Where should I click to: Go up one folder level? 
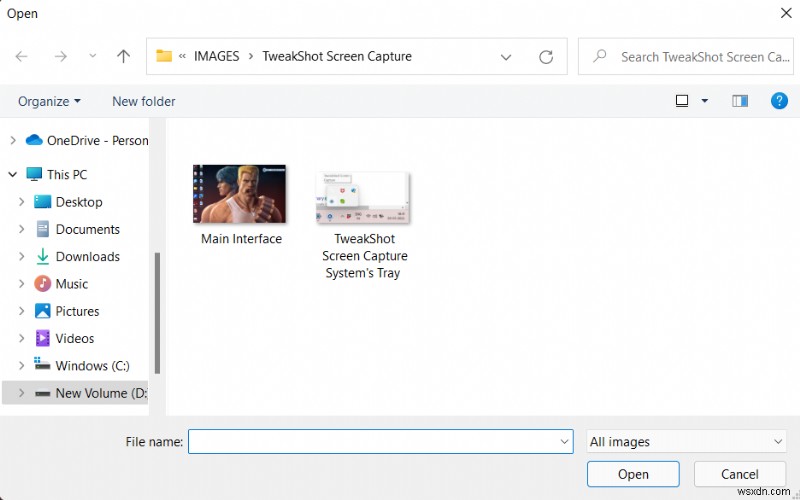coord(123,56)
